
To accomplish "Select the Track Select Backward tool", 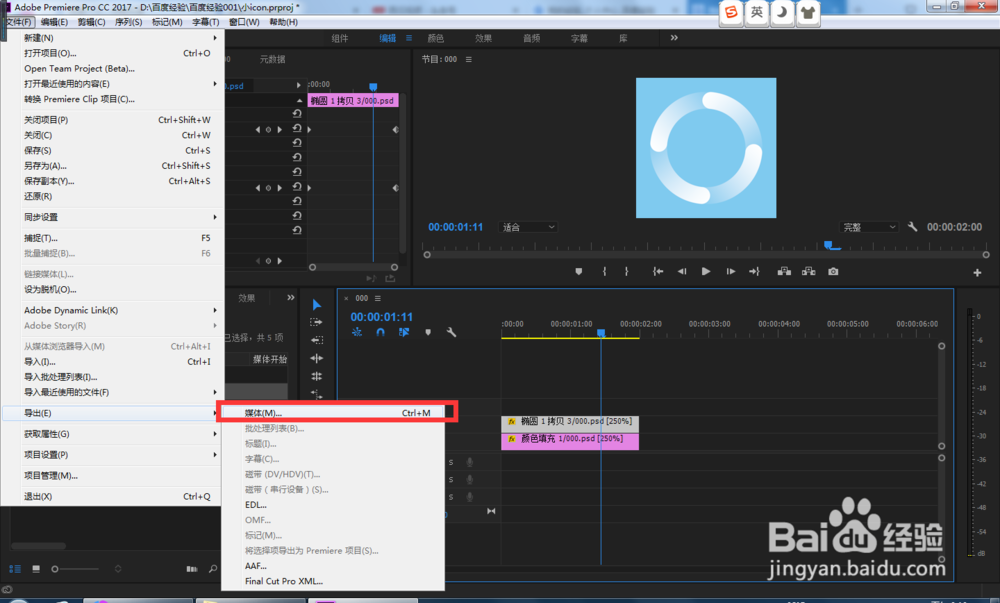I will click(x=316, y=340).
